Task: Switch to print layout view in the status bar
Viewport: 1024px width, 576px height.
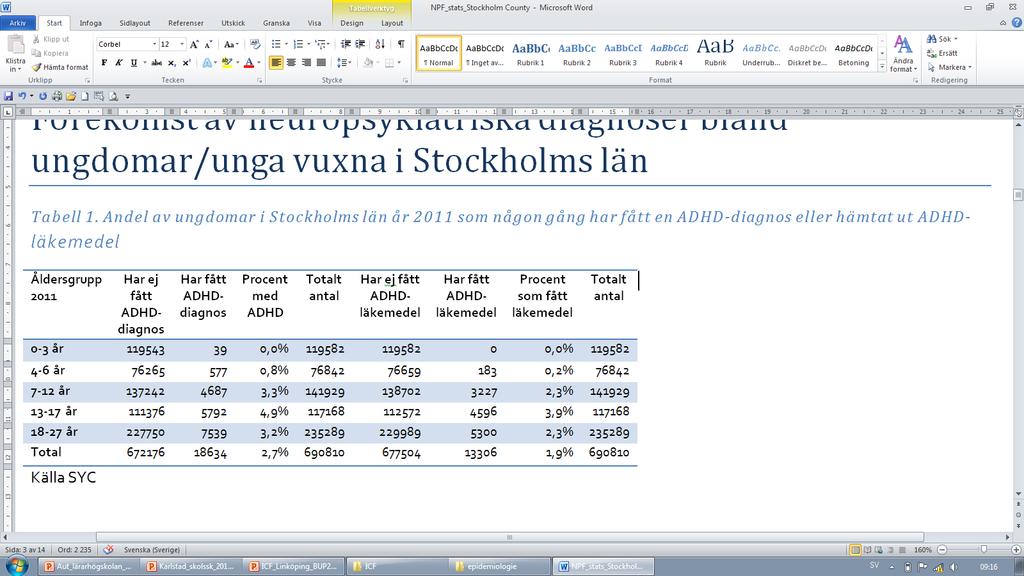Action: point(855,550)
